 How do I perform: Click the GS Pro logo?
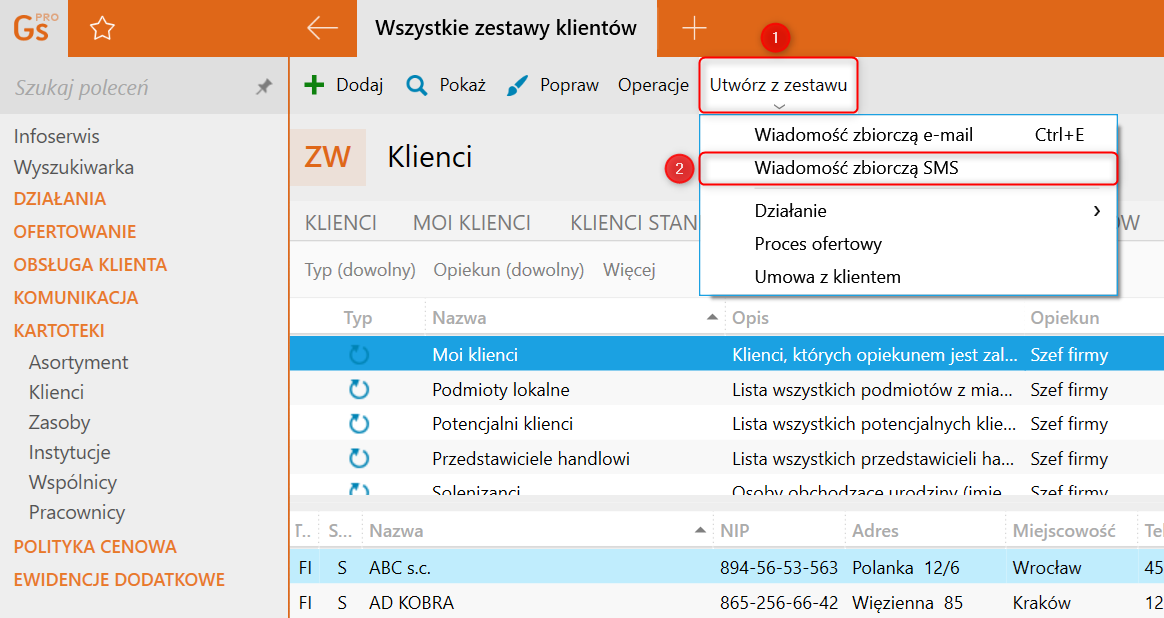pyautogui.click(x=34, y=28)
